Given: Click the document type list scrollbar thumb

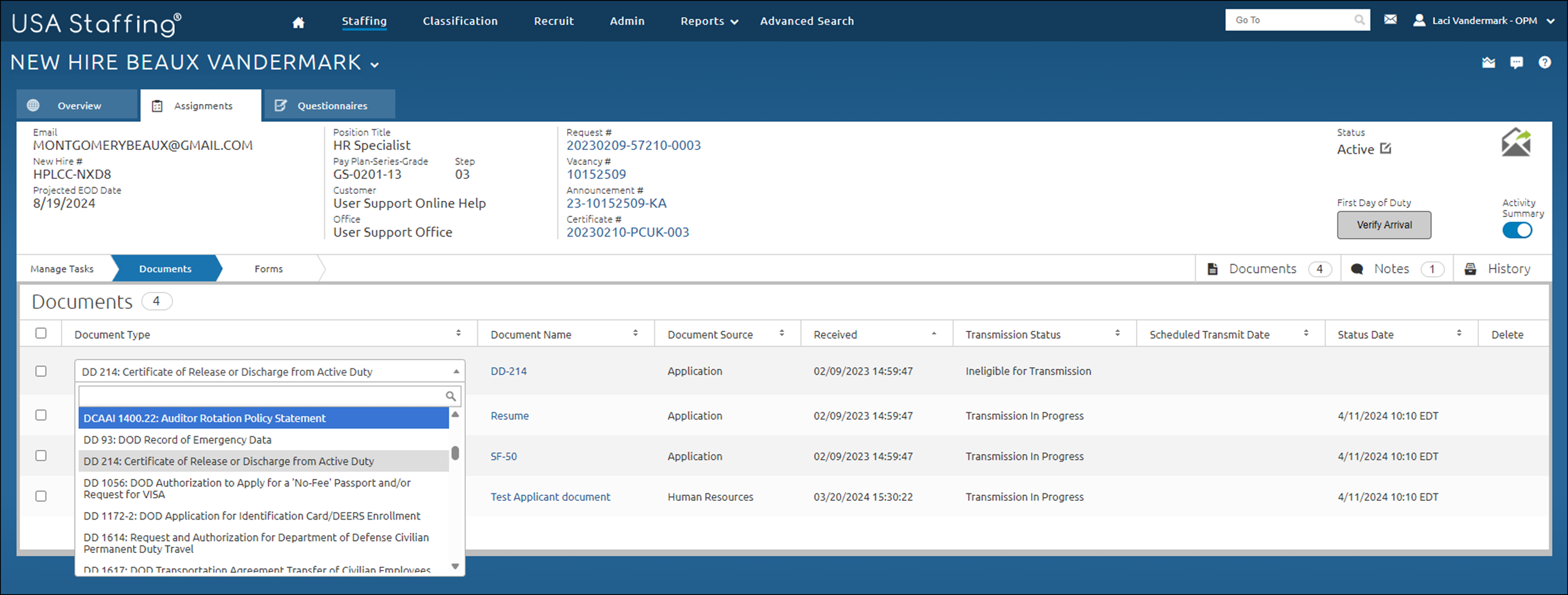Looking at the screenshot, I should point(455,453).
